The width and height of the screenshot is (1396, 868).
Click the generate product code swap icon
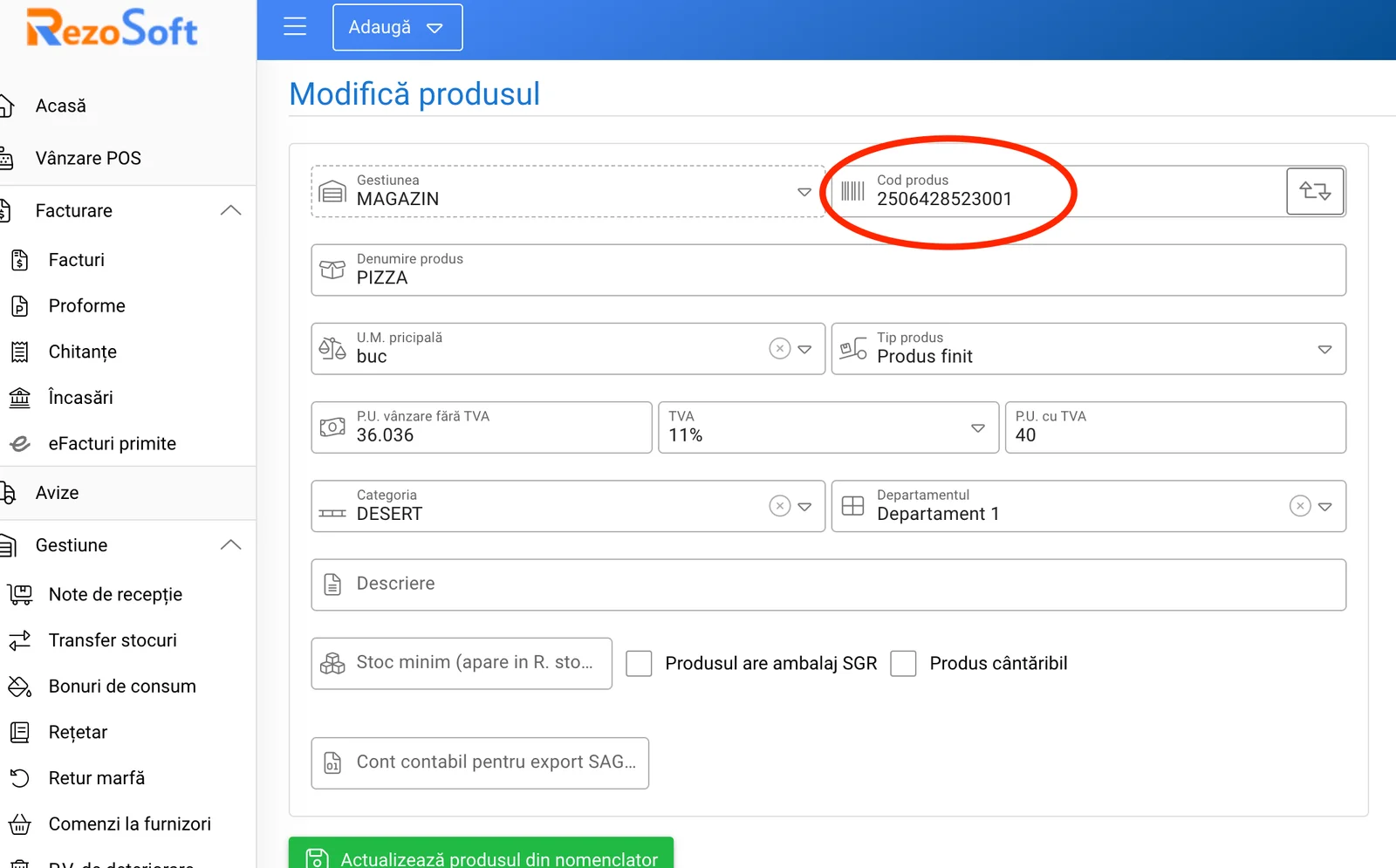1315,191
